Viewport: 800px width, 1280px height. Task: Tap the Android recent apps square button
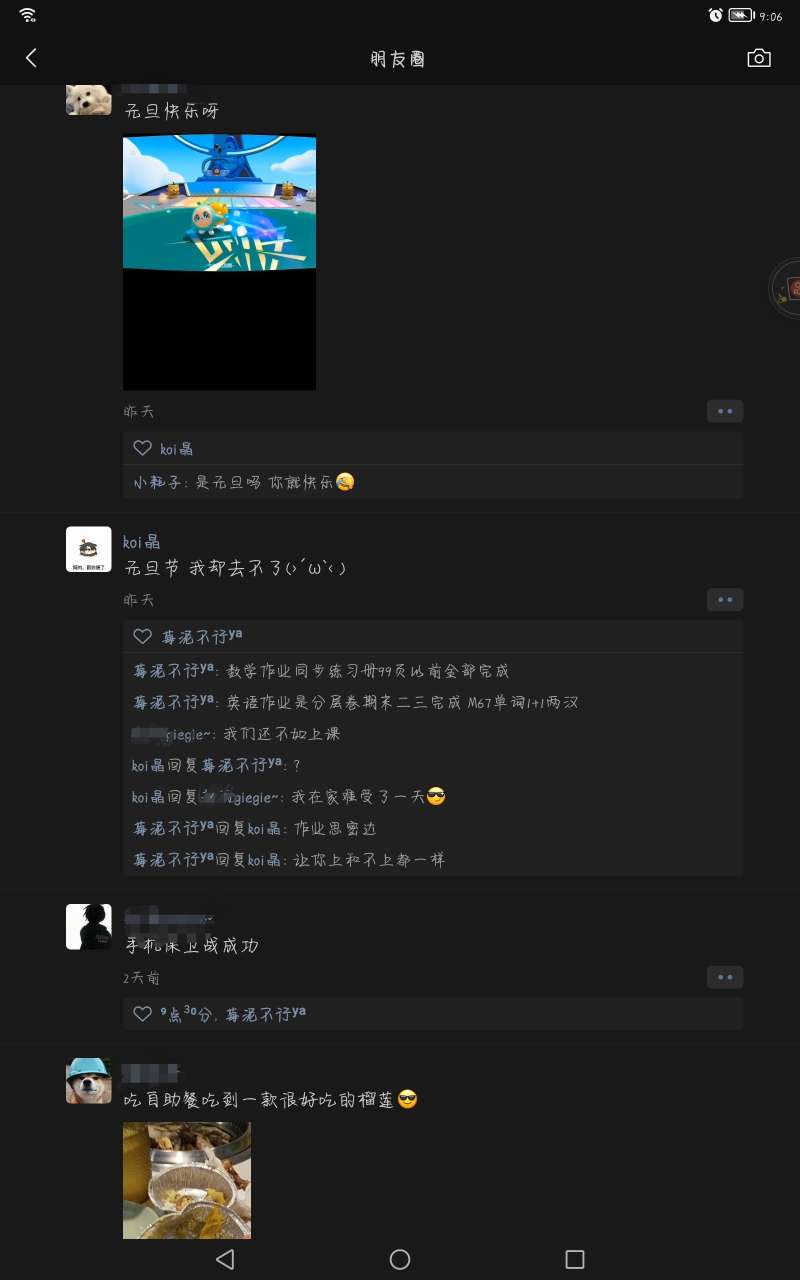pos(574,1259)
